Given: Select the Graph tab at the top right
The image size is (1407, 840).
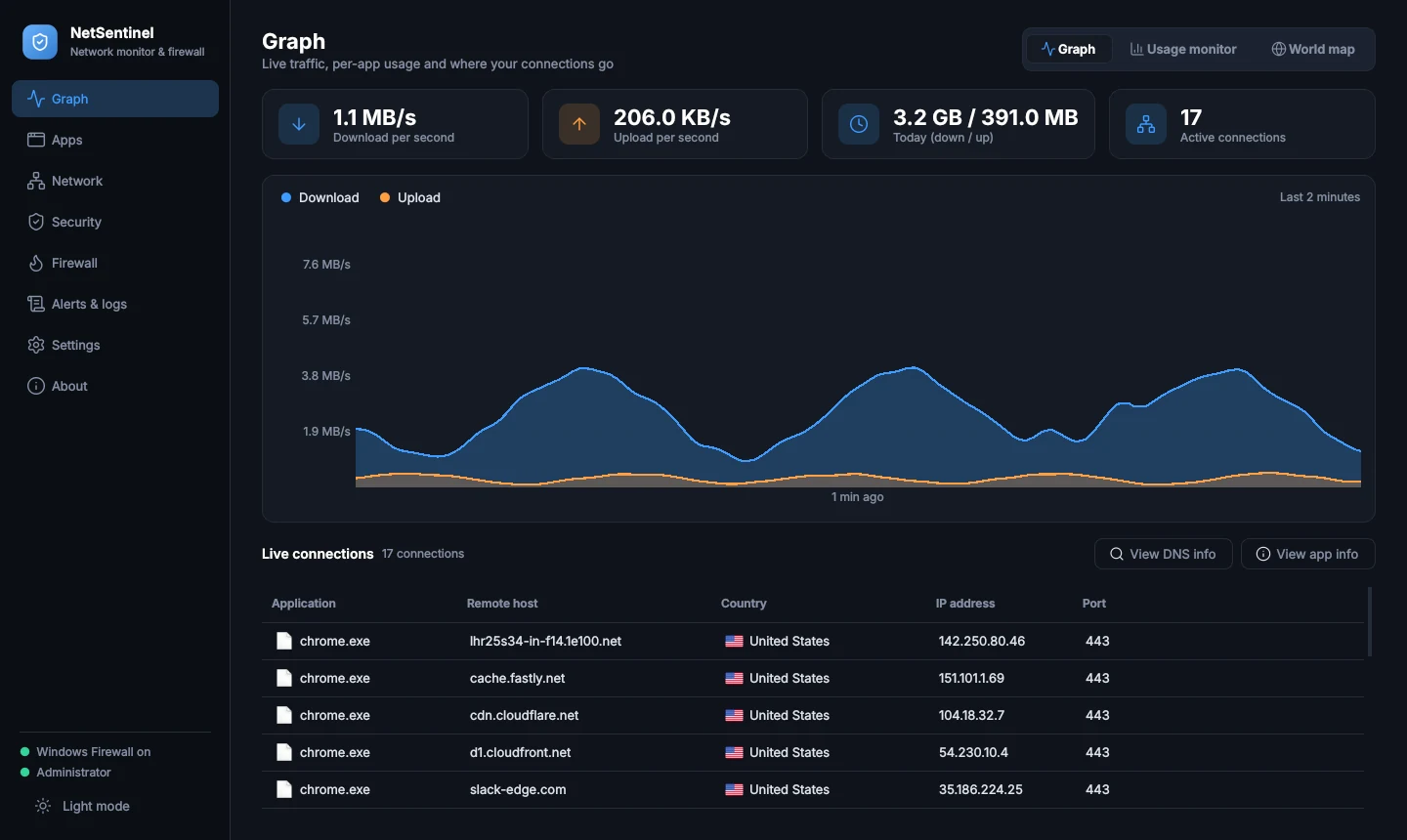Looking at the screenshot, I should [1069, 49].
